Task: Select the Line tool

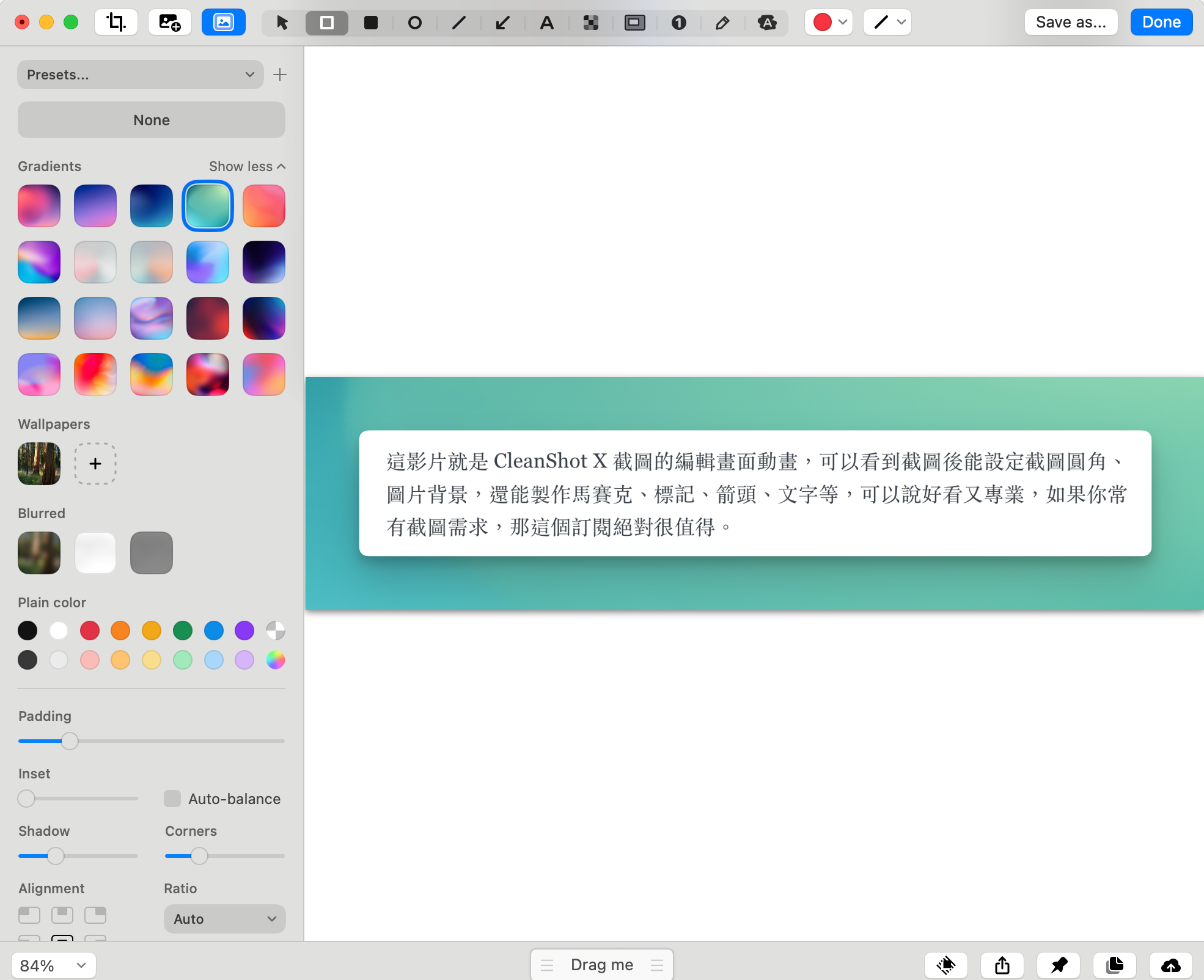Action: pyautogui.click(x=459, y=23)
